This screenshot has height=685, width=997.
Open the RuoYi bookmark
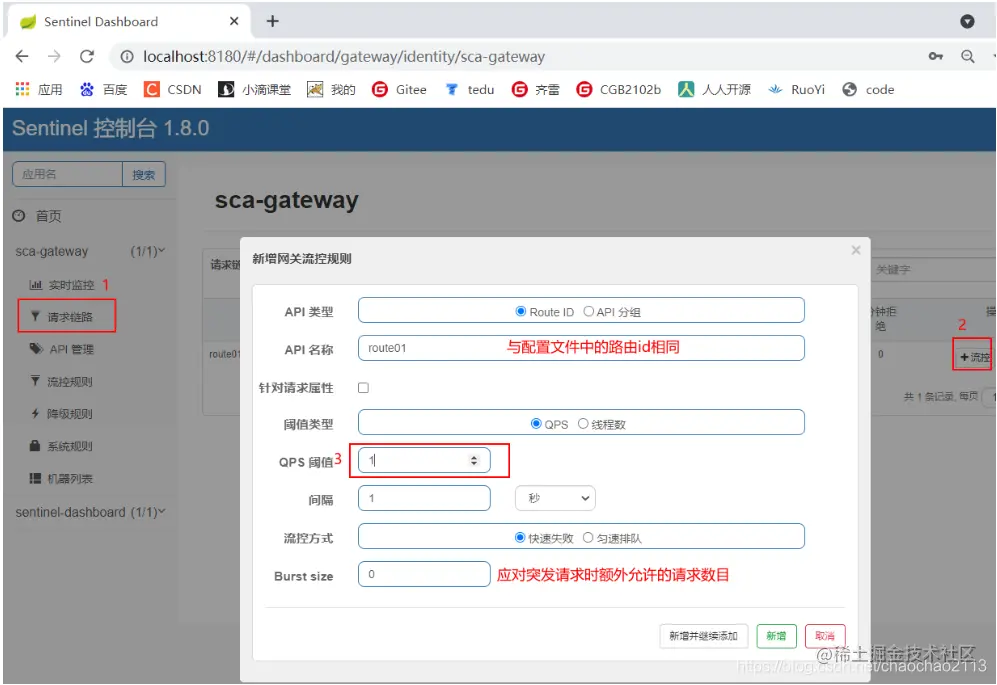pos(796,90)
